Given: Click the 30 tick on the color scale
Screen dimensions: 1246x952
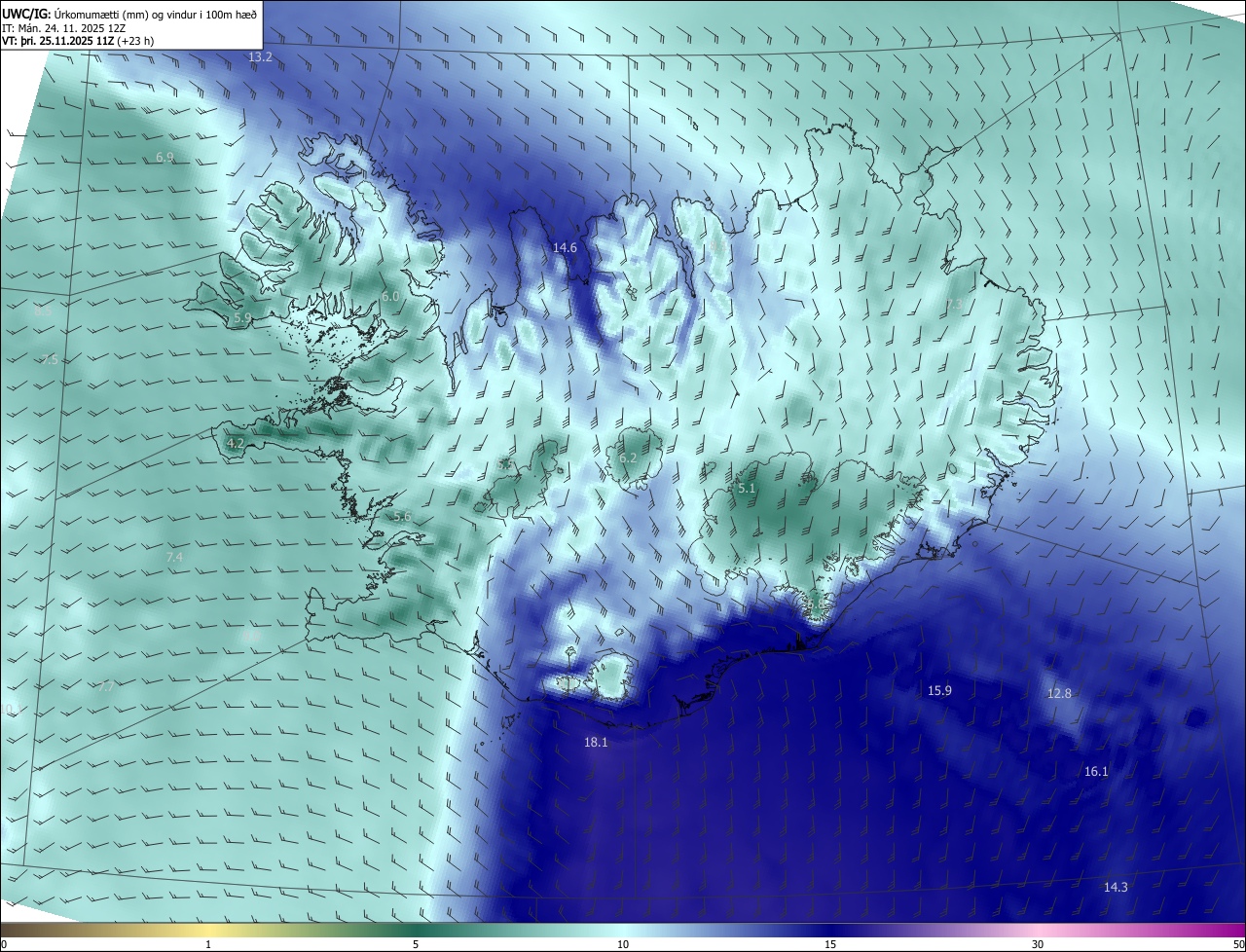Looking at the screenshot, I should point(1038,944).
